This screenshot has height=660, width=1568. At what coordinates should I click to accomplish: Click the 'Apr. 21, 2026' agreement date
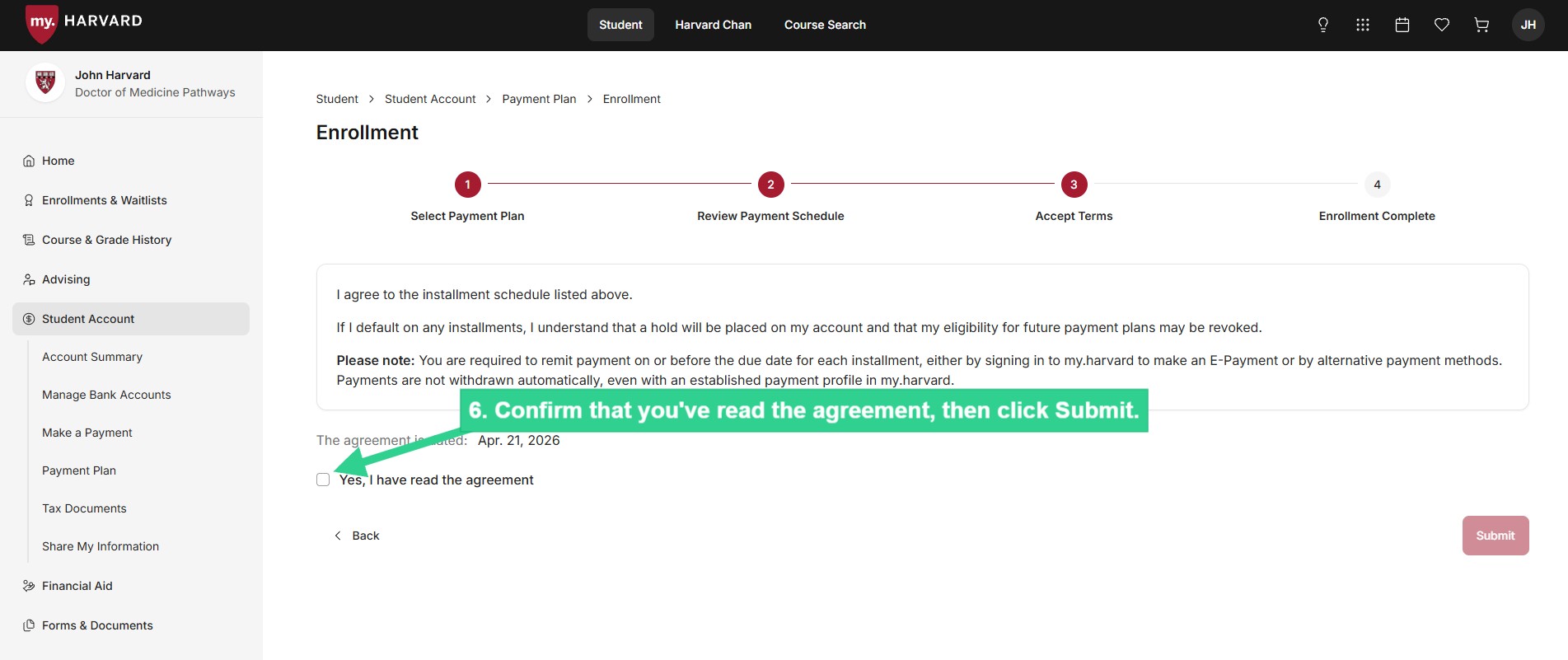pyautogui.click(x=519, y=440)
